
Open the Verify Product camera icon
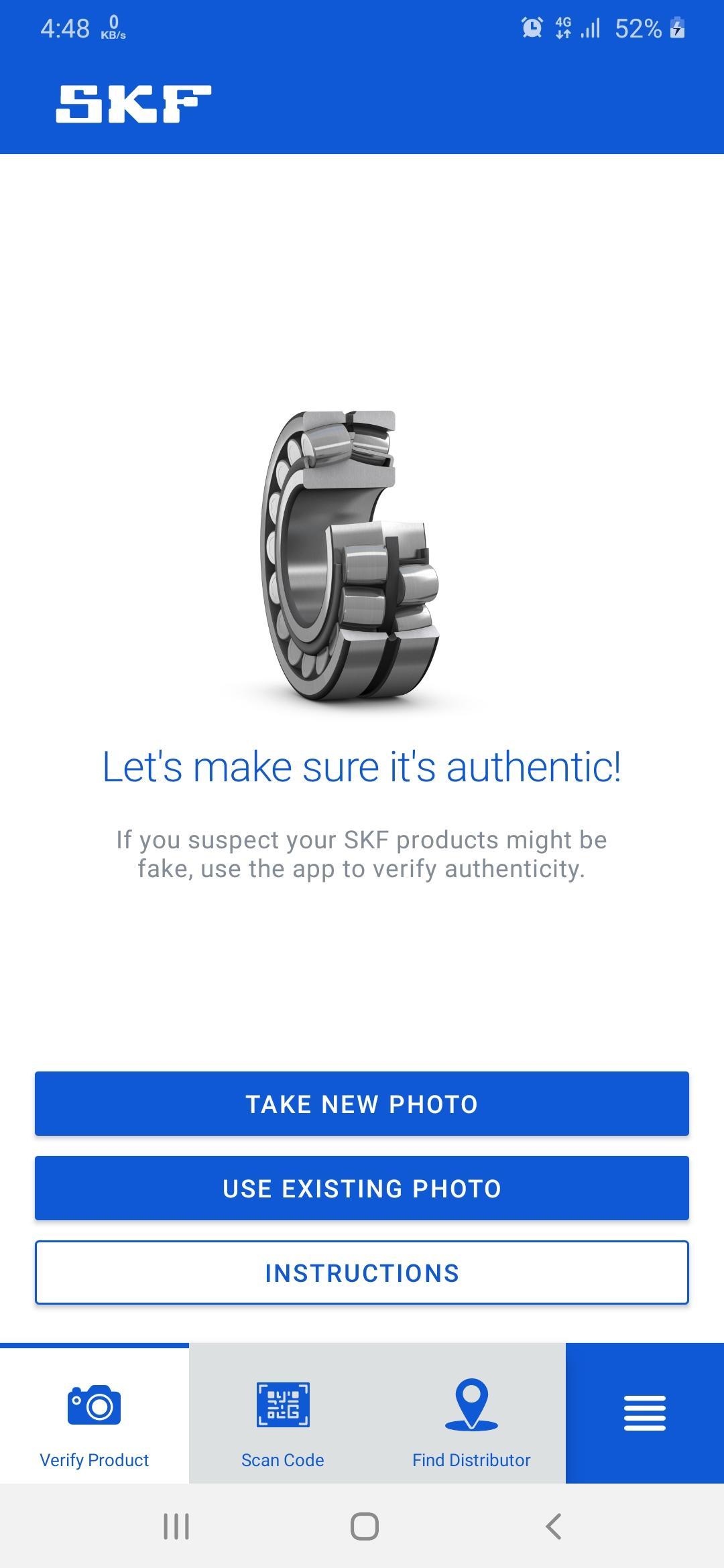click(x=95, y=1404)
